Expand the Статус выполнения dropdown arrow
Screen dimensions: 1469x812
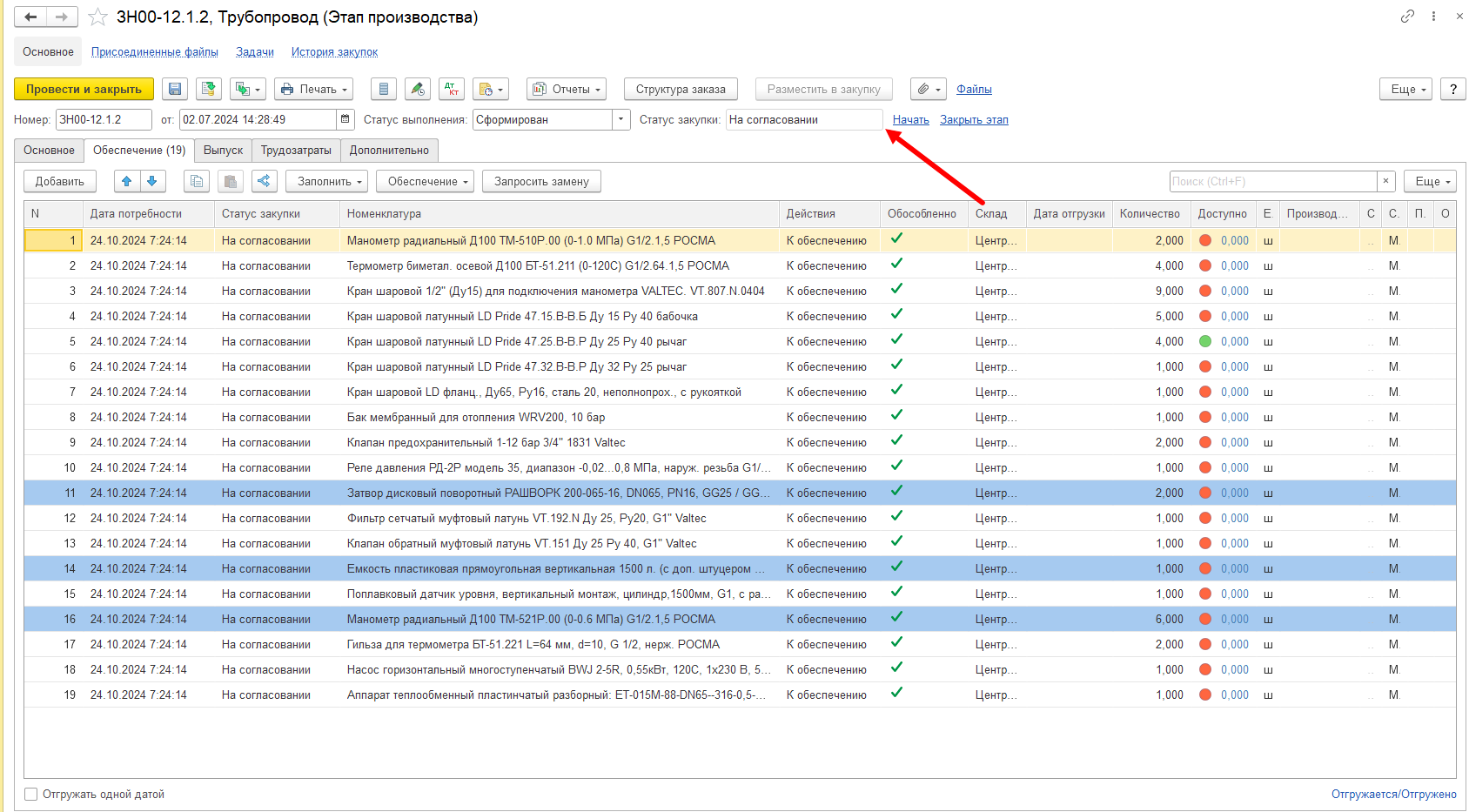pyautogui.click(x=621, y=119)
